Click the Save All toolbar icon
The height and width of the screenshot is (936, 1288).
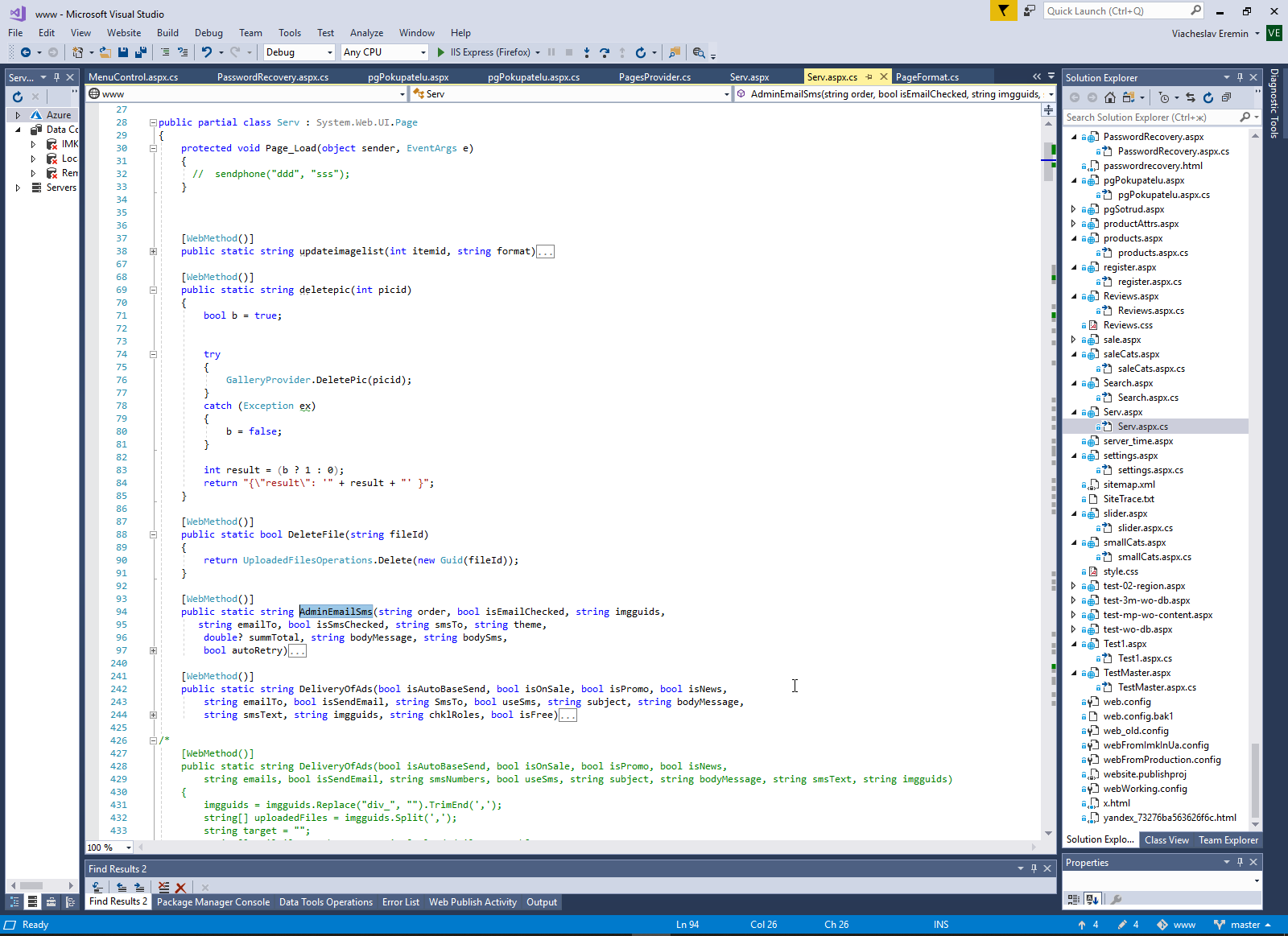coord(140,52)
